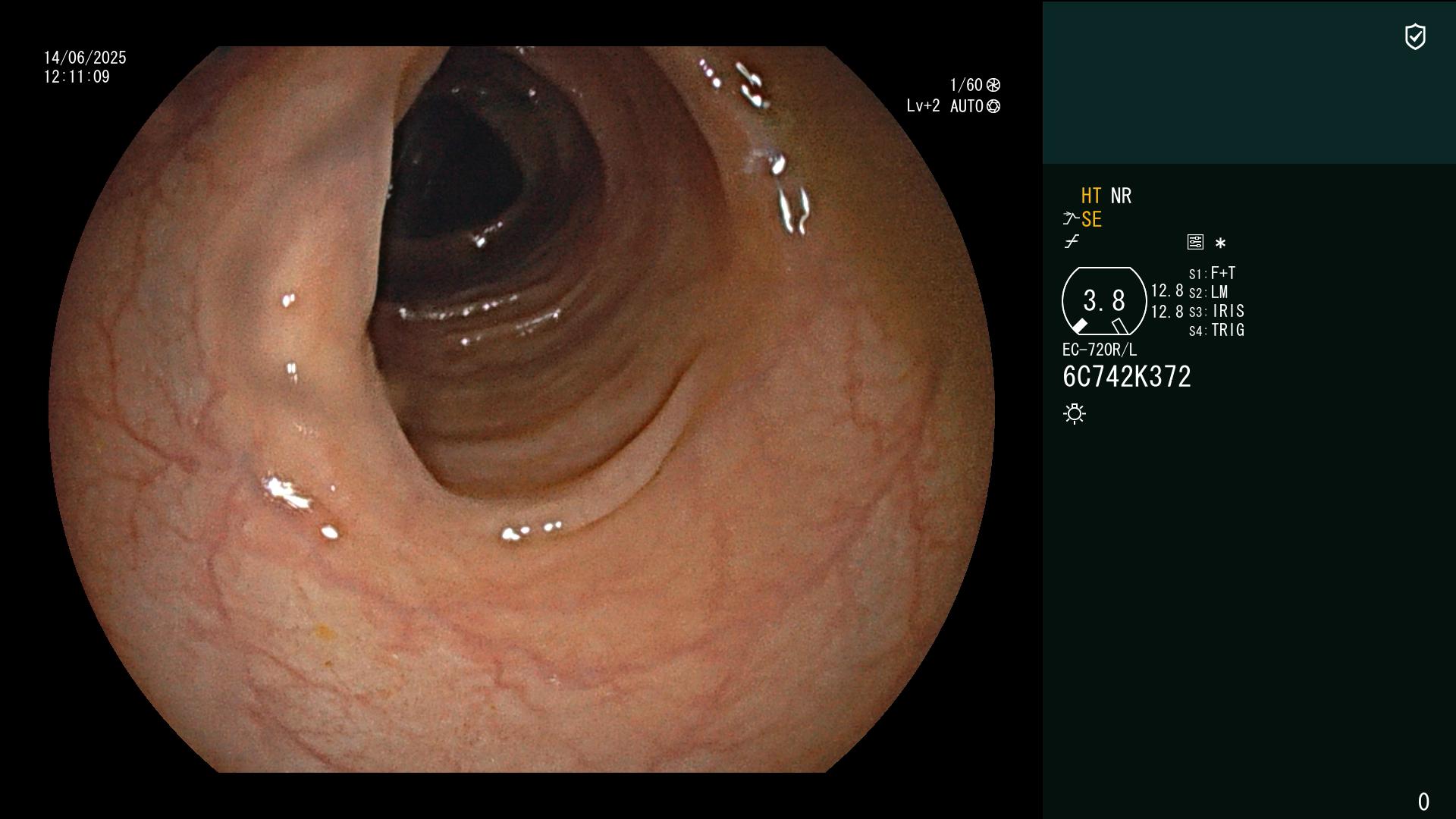This screenshot has height=819, width=1456.
Task: Click the AUTO iris mode text
Action: 967,106
